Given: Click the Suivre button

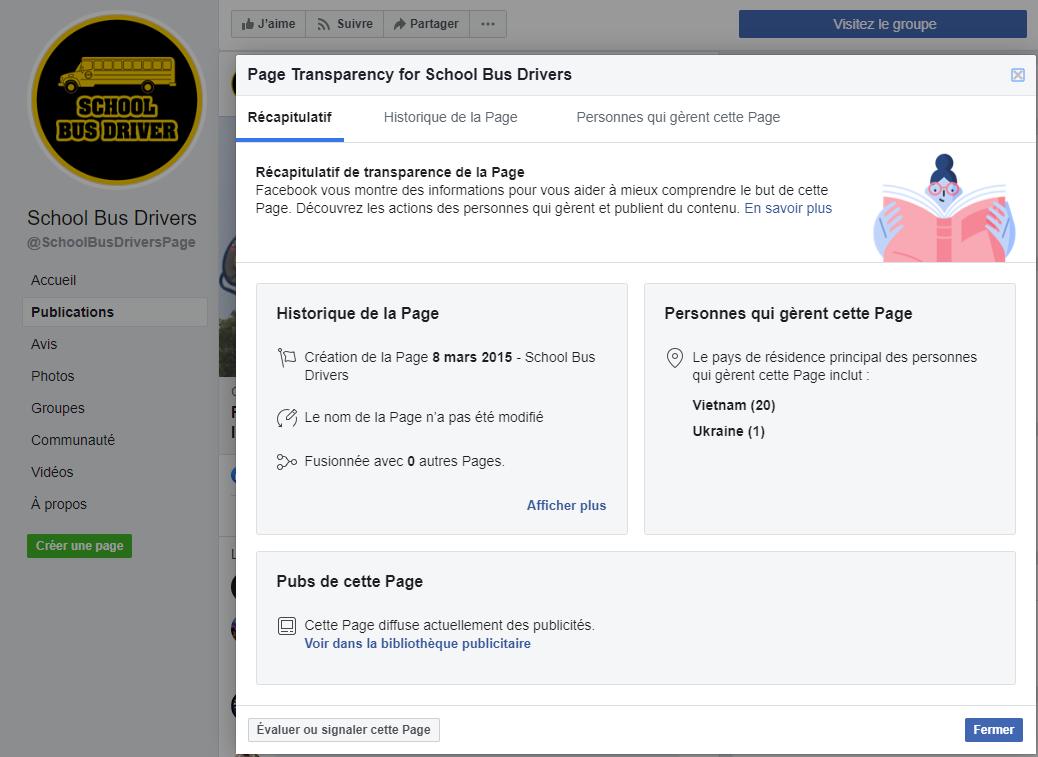Looking at the screenshot, I should (344, 24).
